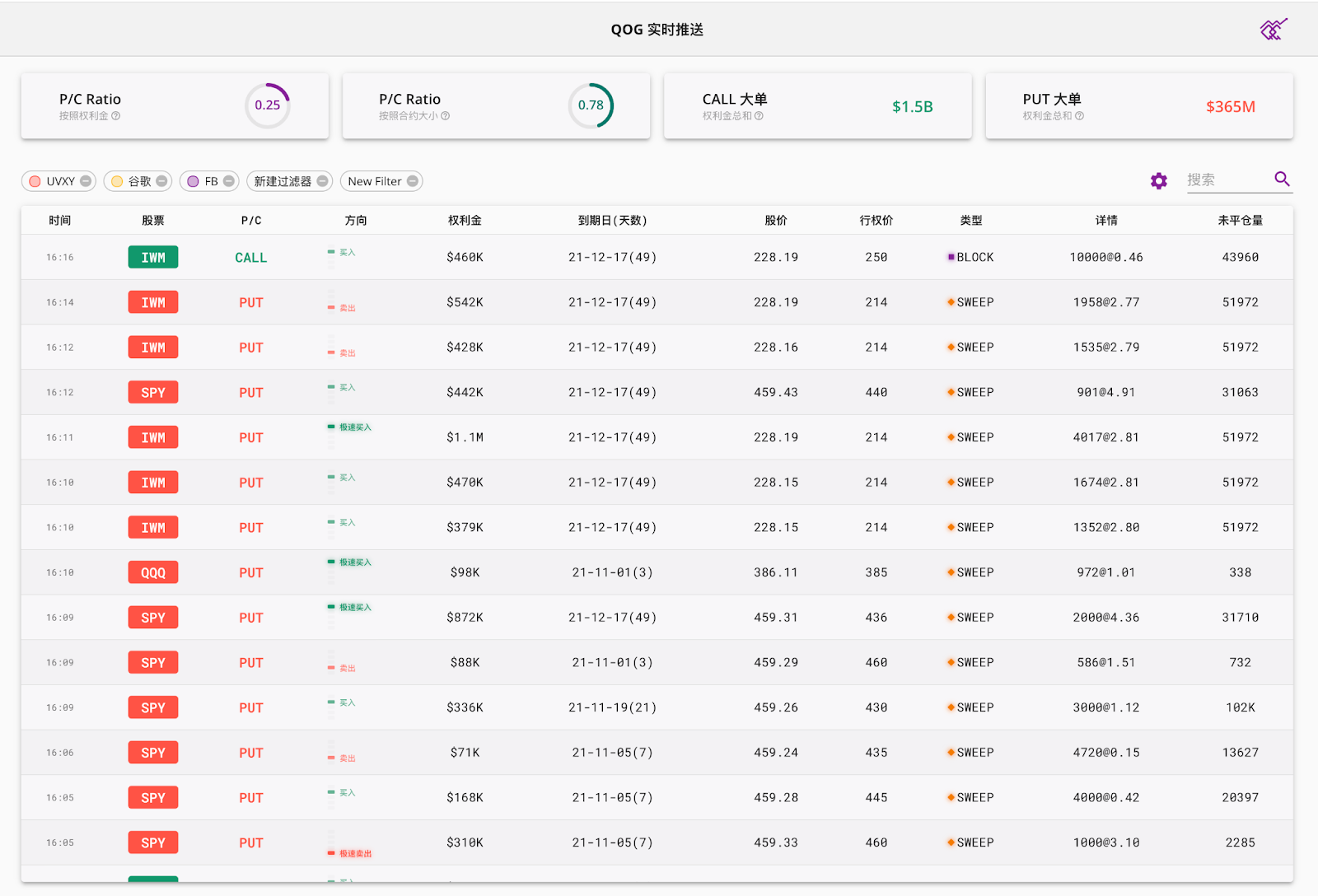1318x896 pixels.
Task: Click the 386.11 stock price cell
Action: 776,572
